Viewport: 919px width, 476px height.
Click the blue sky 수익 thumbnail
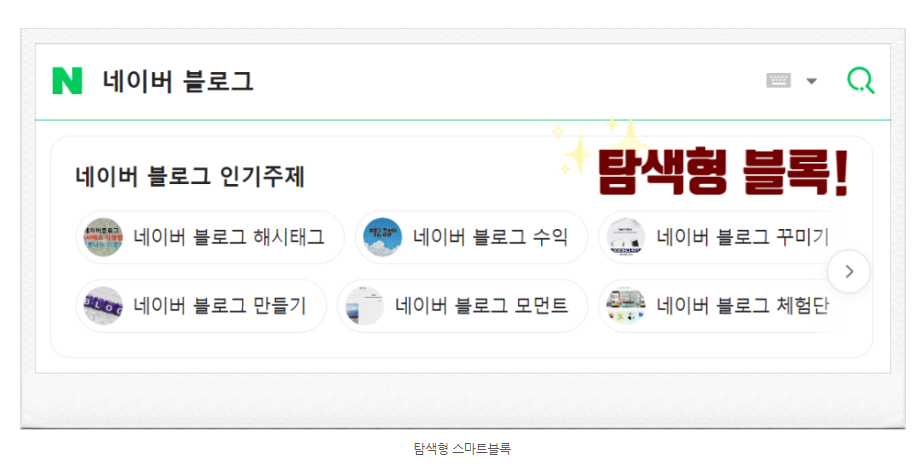(383, 237)
